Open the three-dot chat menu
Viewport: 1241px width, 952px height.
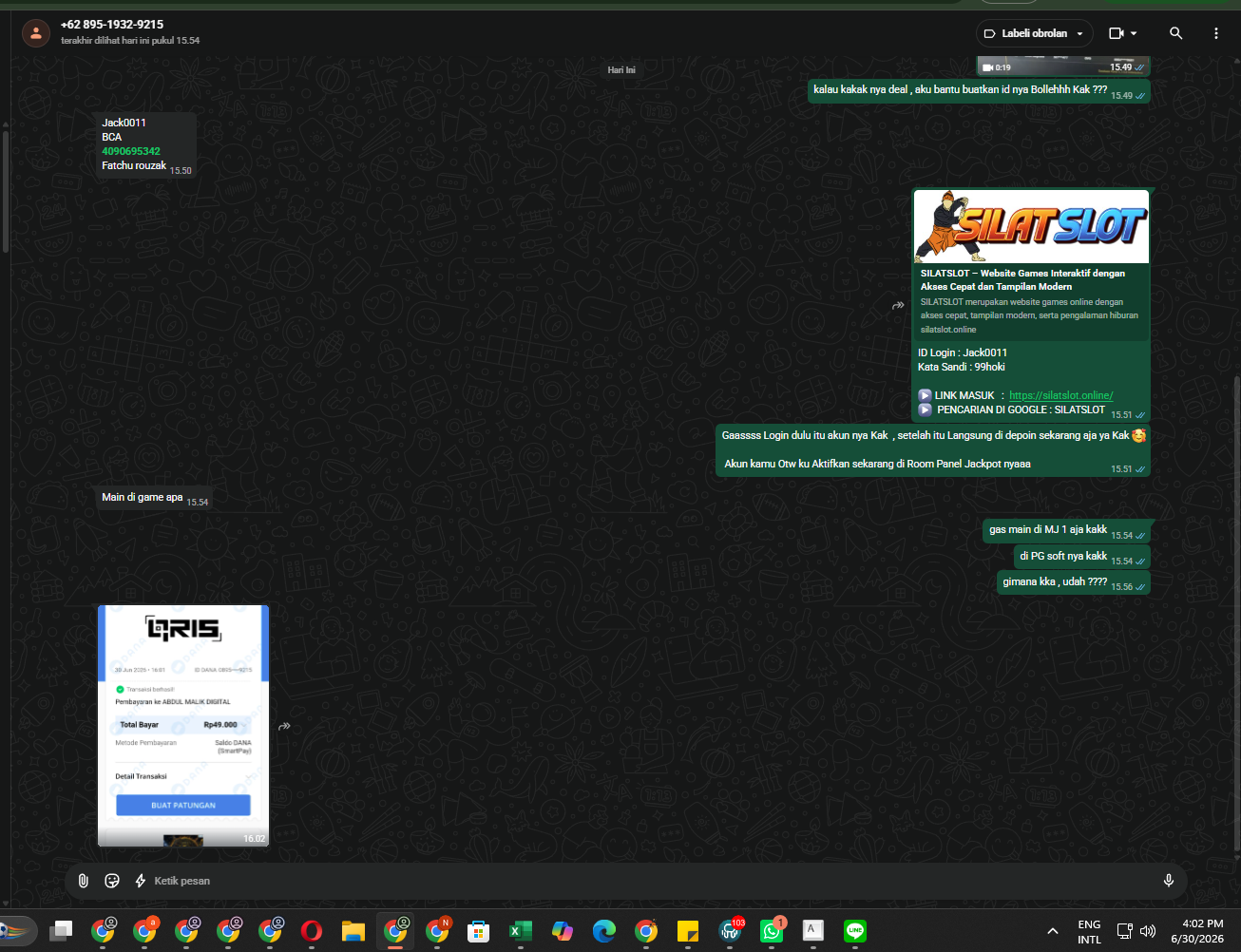[1215, 33]
